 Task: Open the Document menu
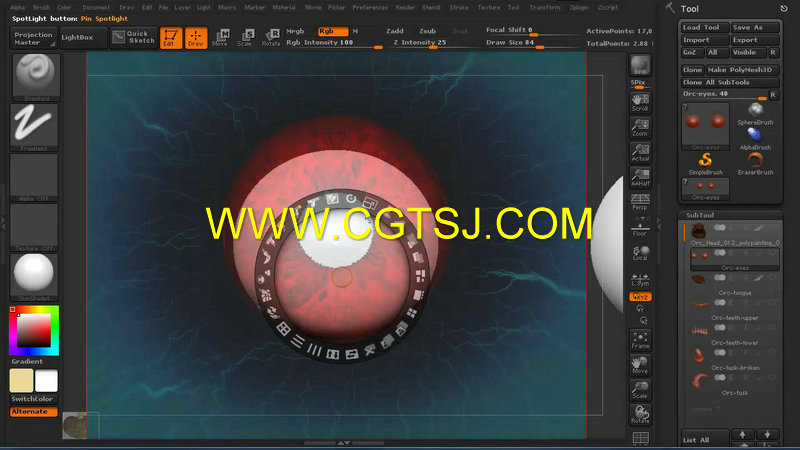coord(96,8)
